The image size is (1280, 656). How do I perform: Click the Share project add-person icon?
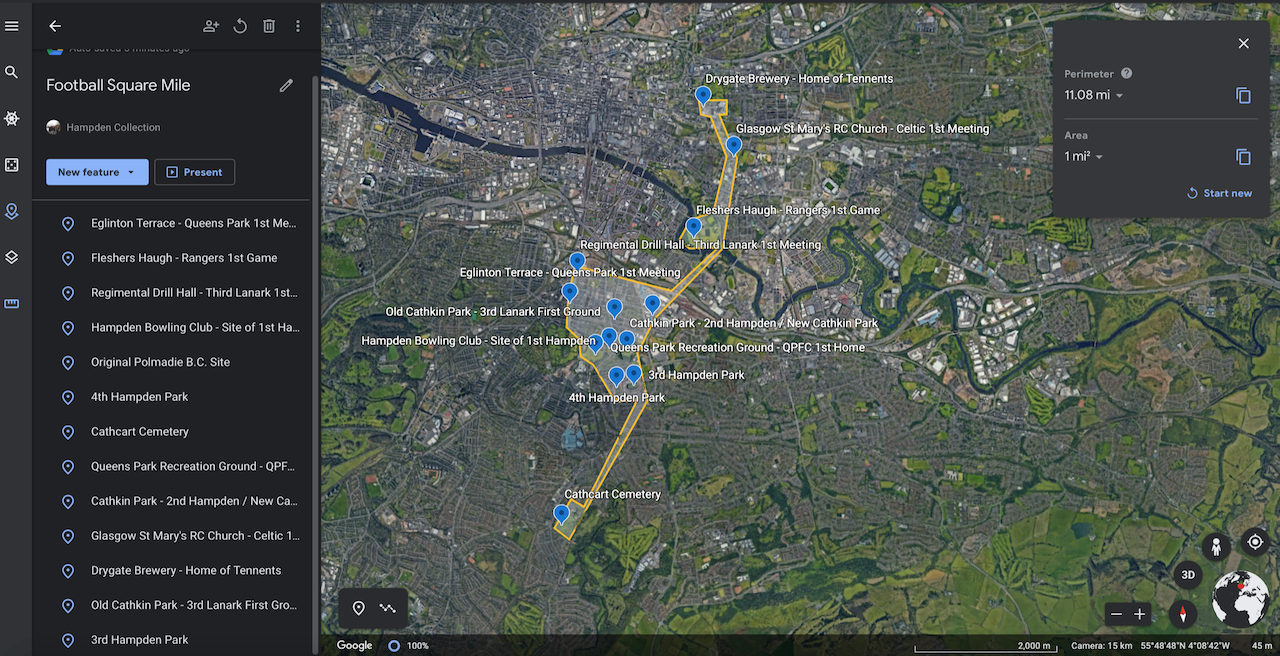211,26
